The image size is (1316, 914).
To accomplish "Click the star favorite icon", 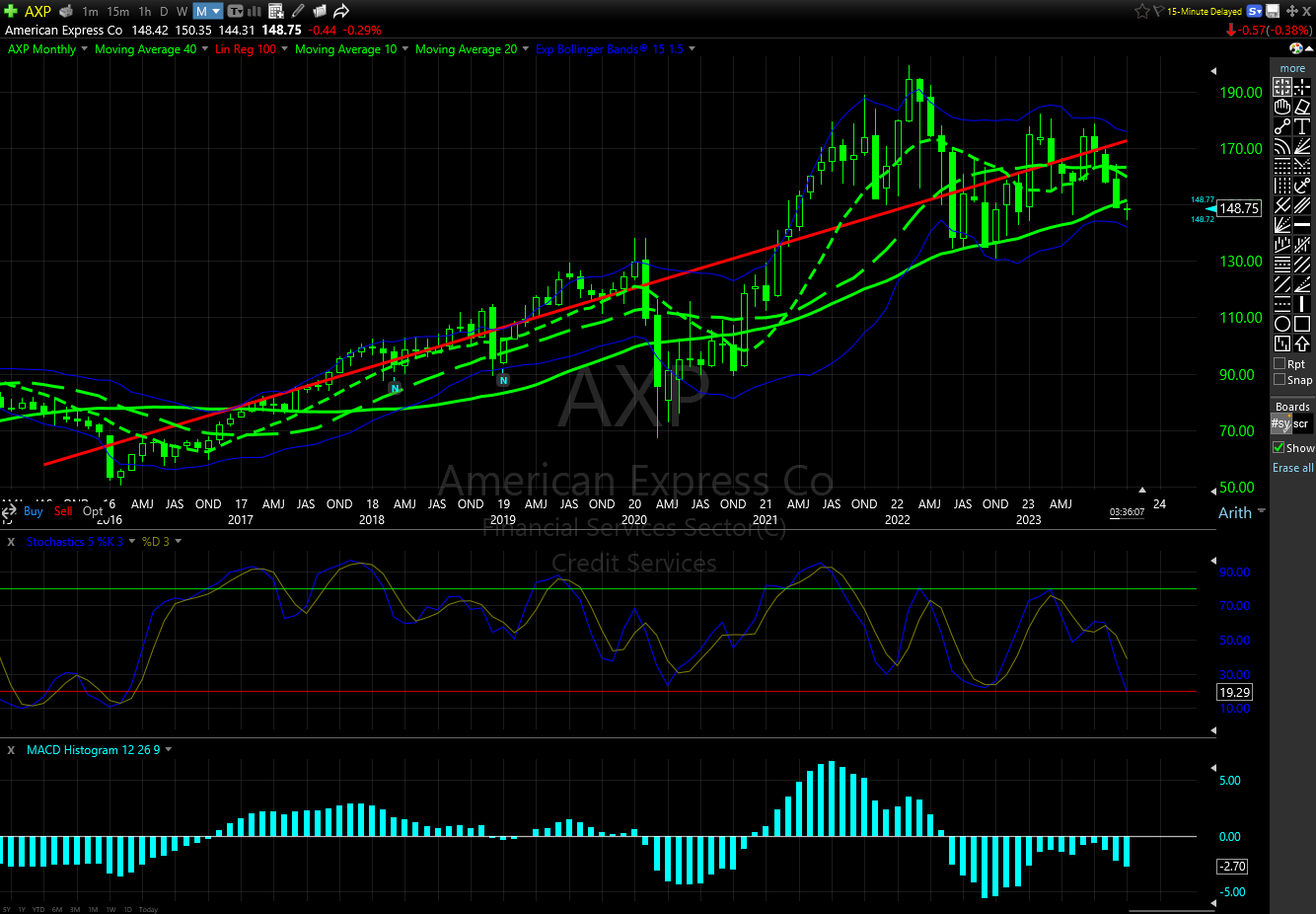I will coord(1142,11).
